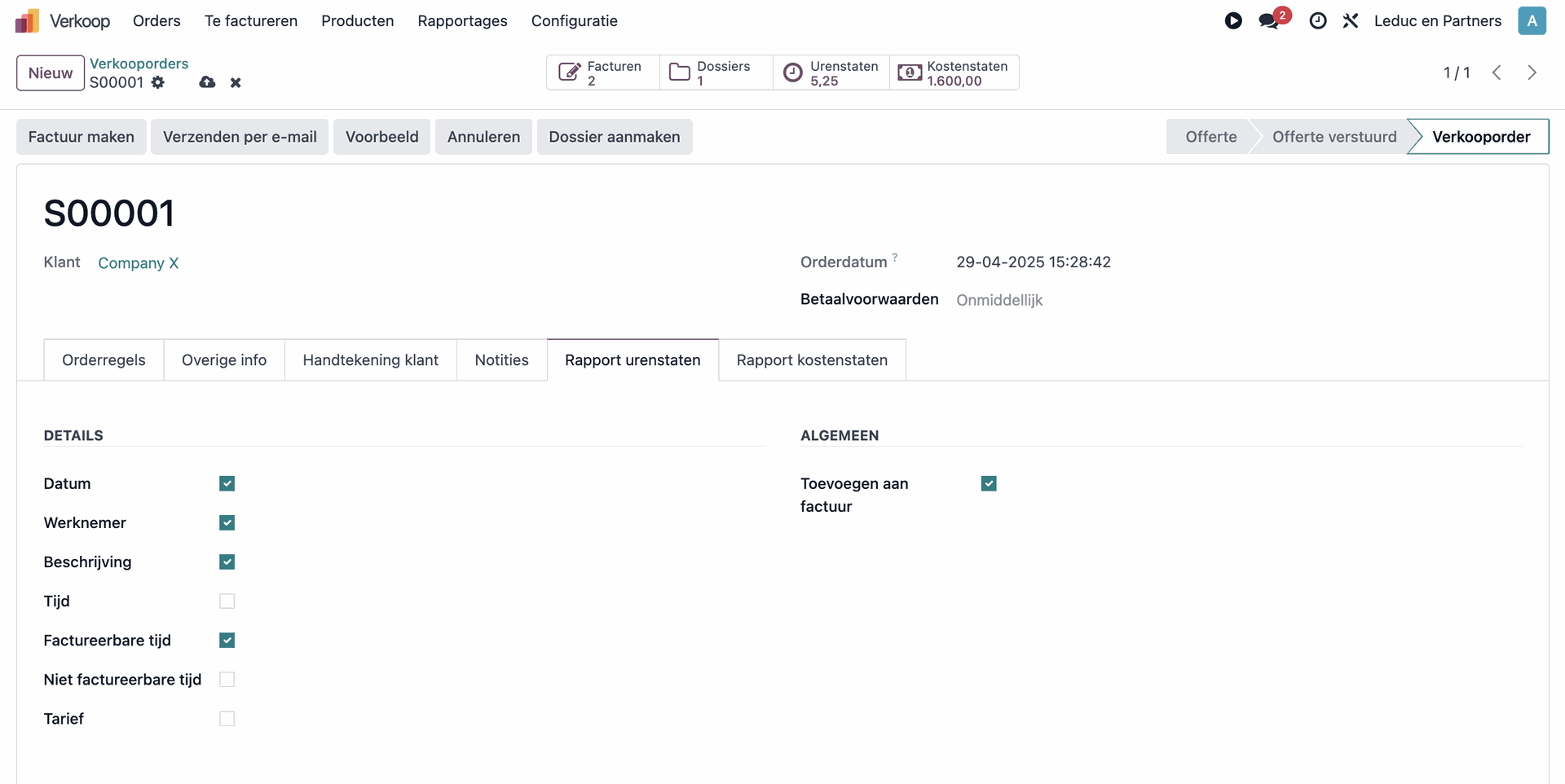Screen dimensions: 1565x784
Task: Open the Configuratie menu
Action: (574, 21)
